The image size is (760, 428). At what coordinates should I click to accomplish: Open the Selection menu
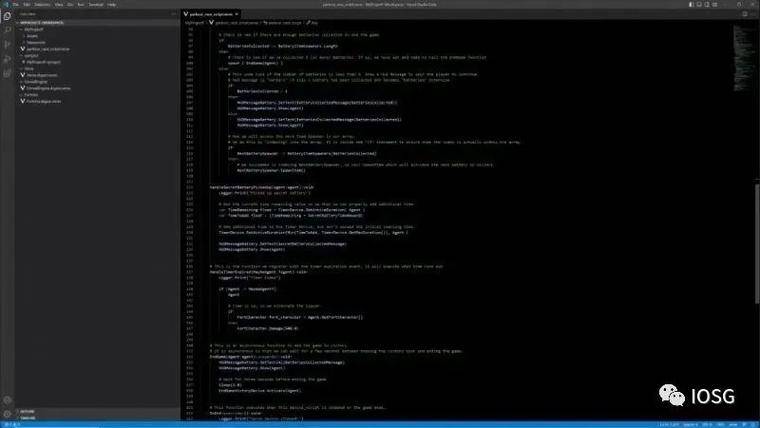click(42, 4)
